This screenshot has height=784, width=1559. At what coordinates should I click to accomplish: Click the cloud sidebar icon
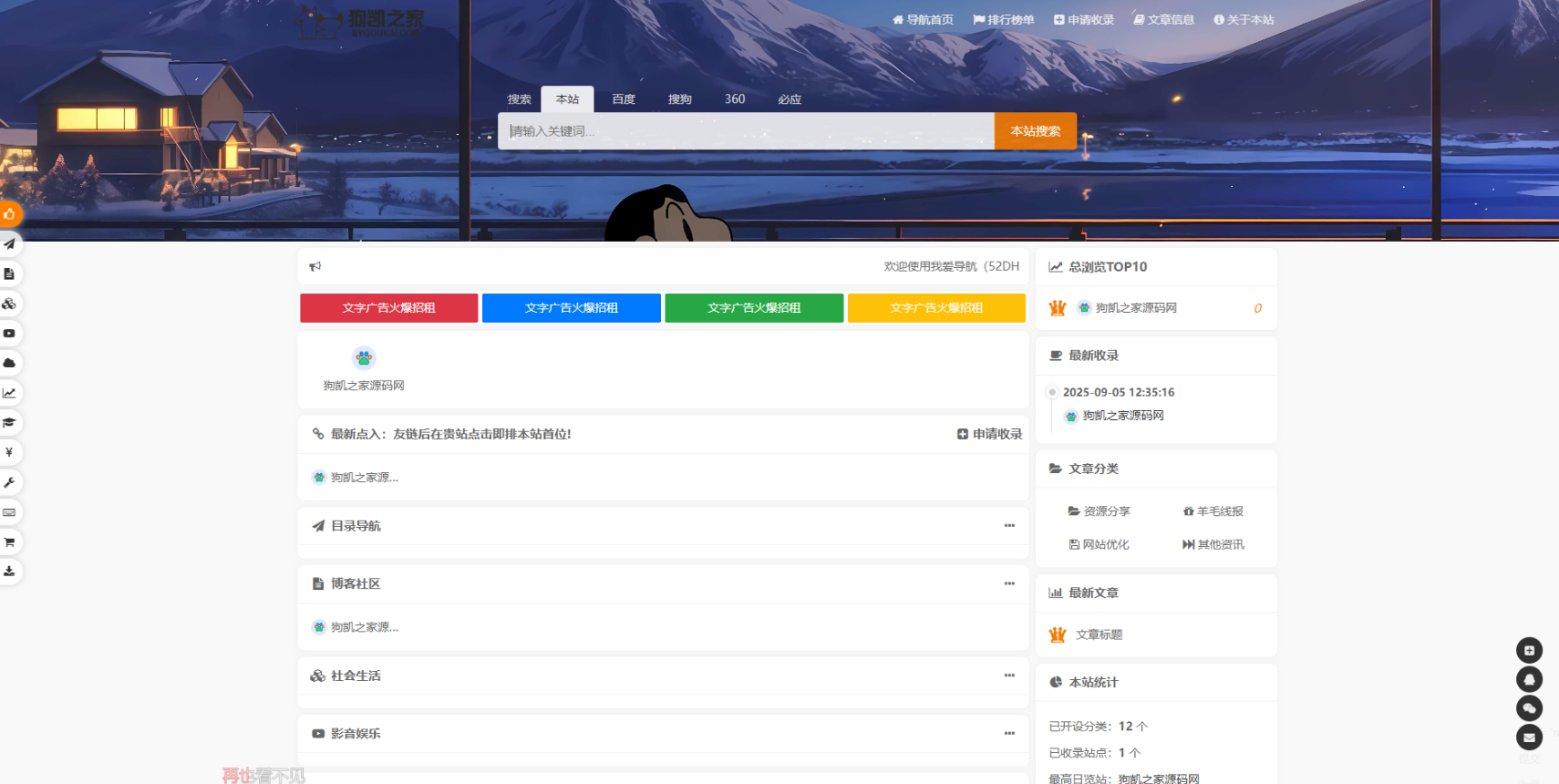point(9,363)
